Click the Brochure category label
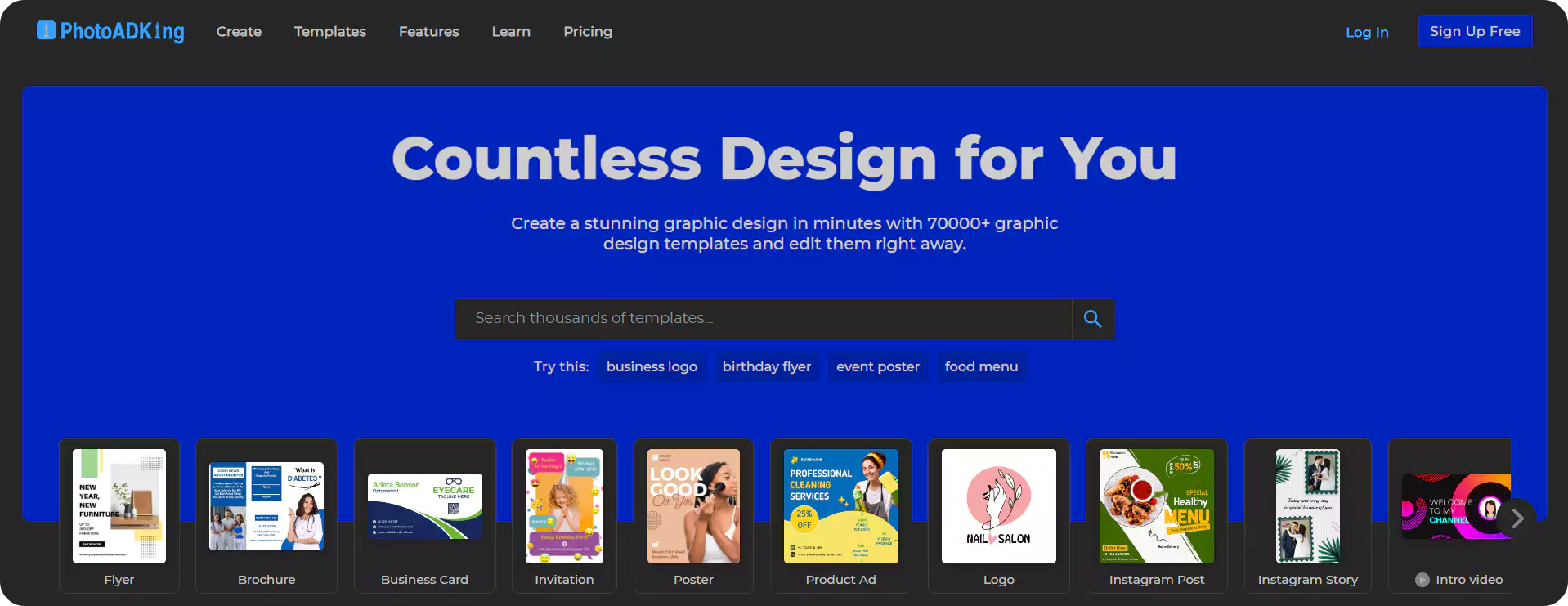Viewport: 1568px width, 606px height. (x=267, y=580)
